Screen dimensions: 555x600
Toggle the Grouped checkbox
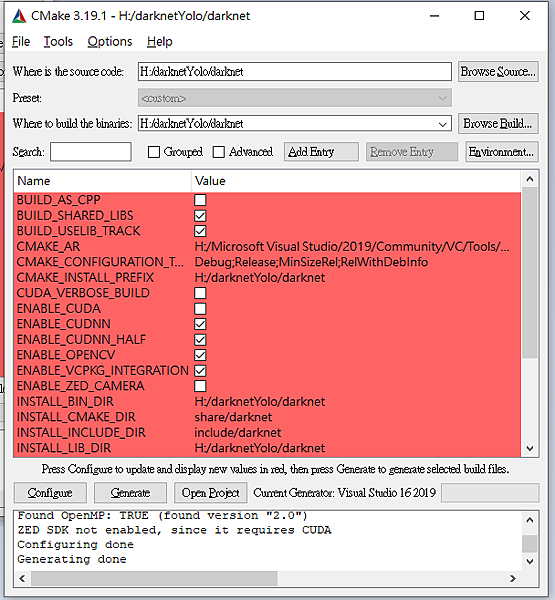tap(154, 152)
